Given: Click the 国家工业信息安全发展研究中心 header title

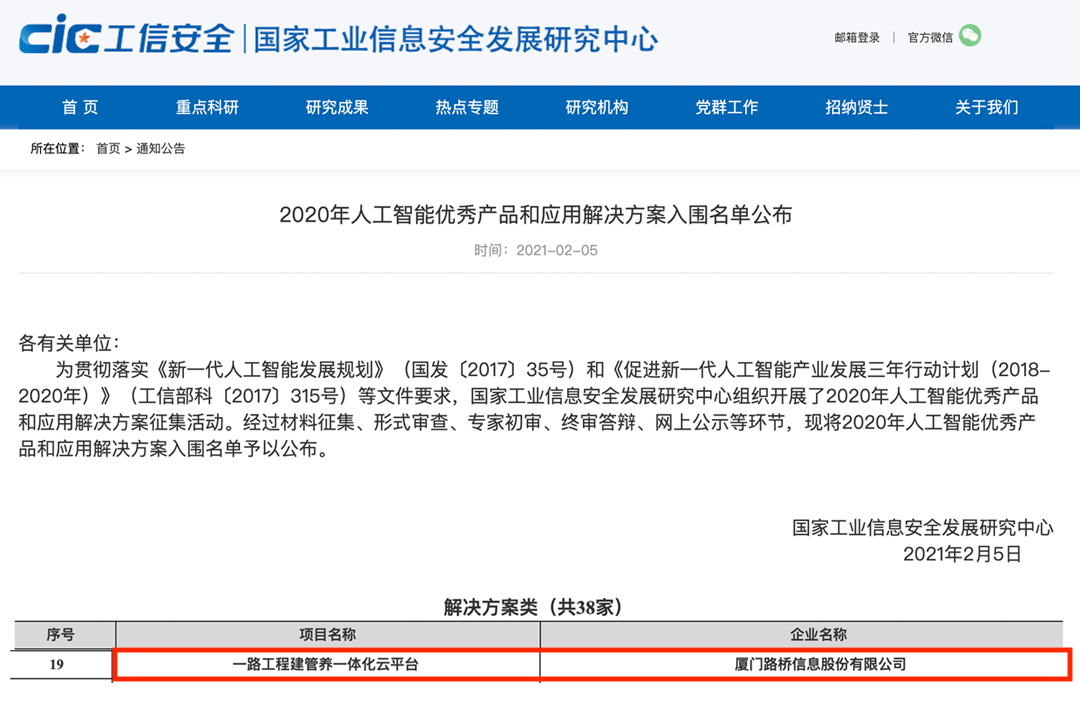Looking at the screenshot, I should 456,39.
